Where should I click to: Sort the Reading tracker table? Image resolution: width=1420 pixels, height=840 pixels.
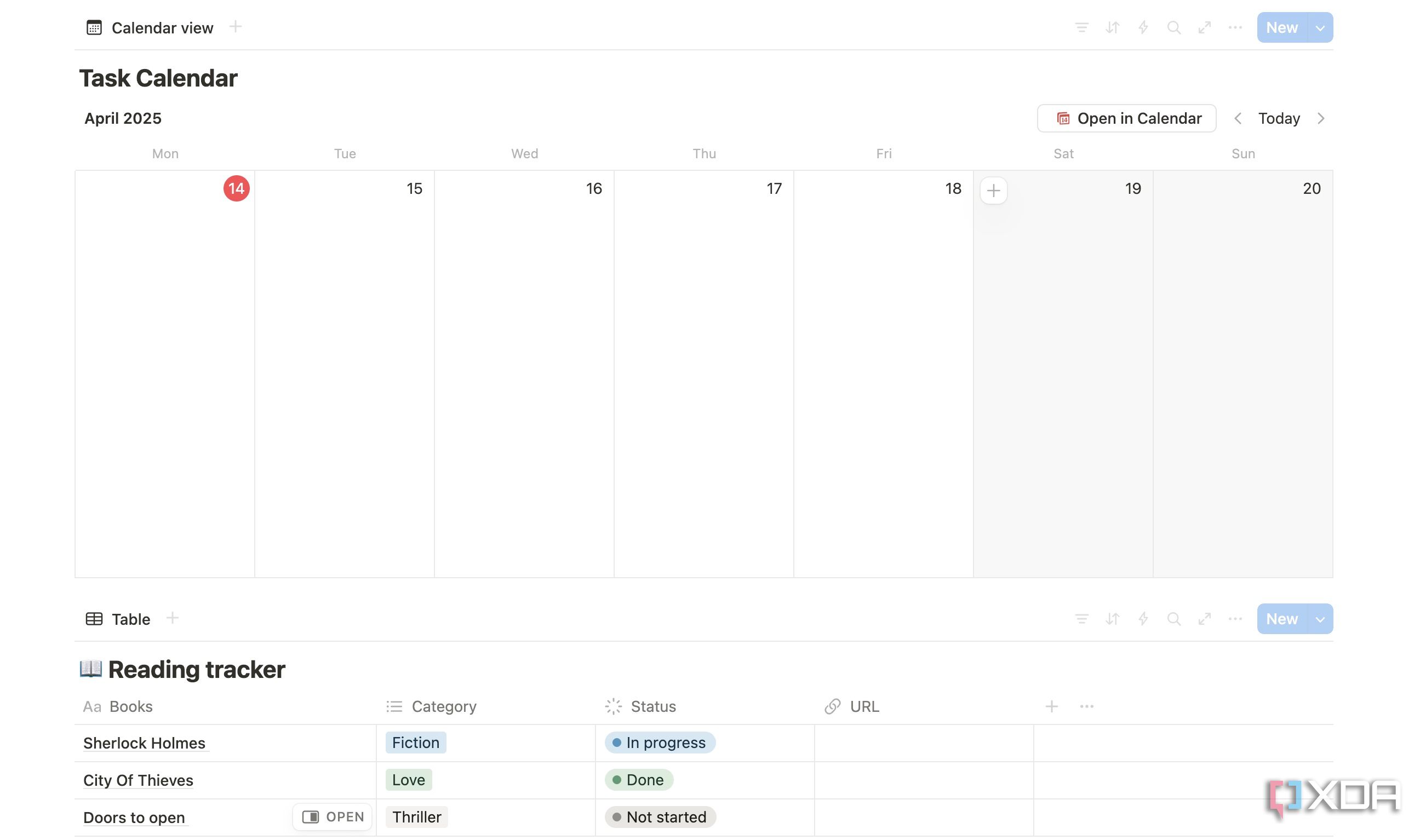(1112, 619)
